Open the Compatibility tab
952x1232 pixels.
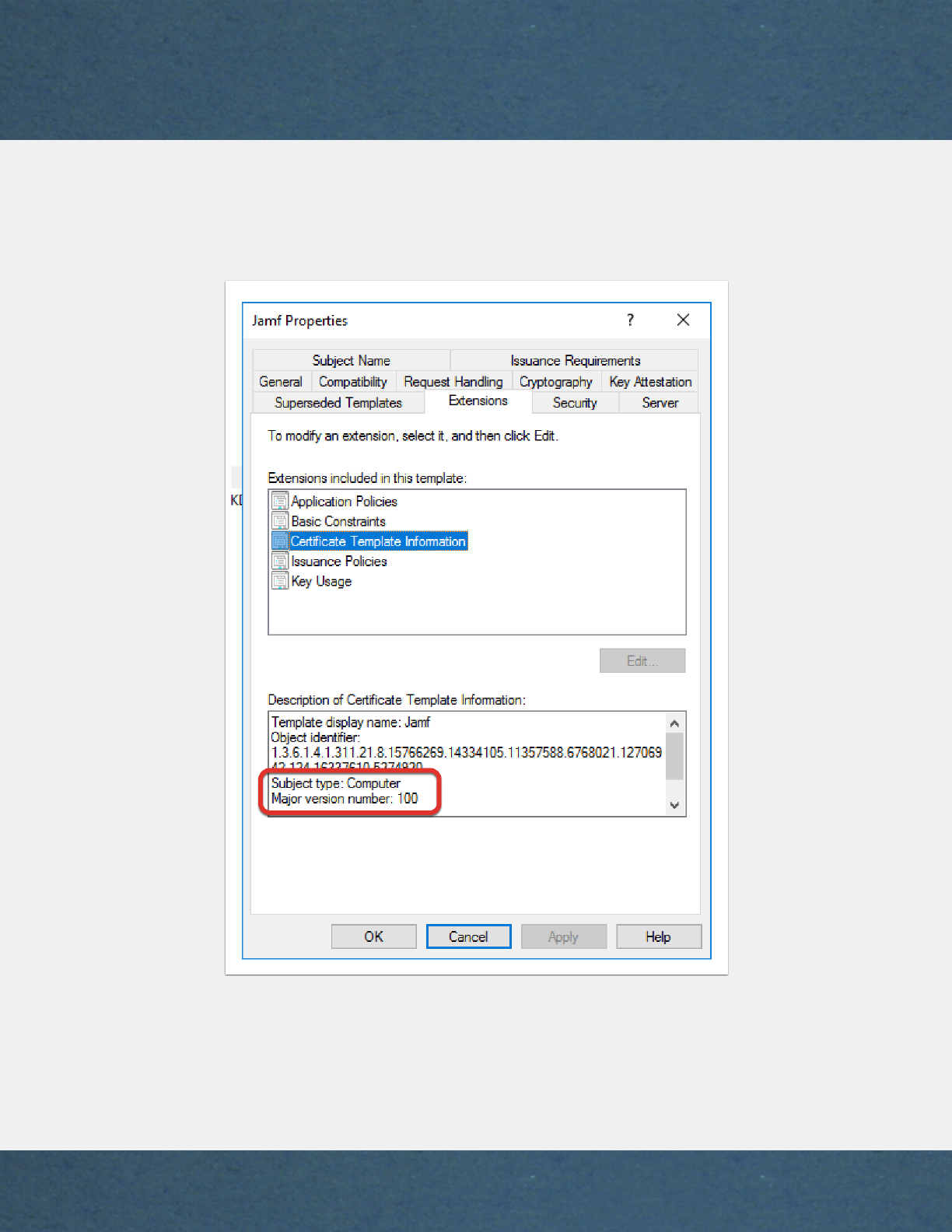353,381
